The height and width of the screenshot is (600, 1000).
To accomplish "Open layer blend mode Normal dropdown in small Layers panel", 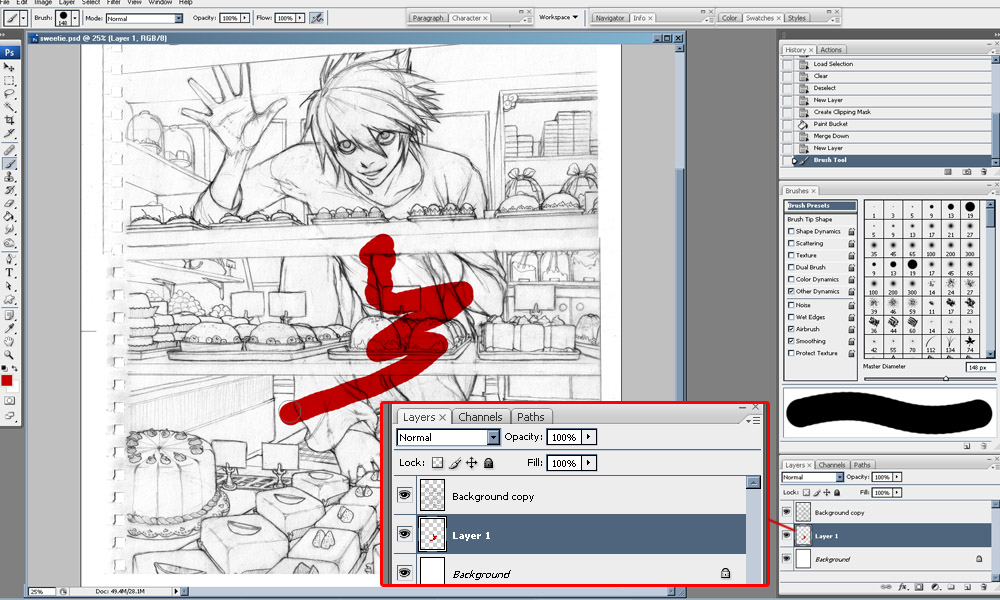I will click(x=840, y=477).
